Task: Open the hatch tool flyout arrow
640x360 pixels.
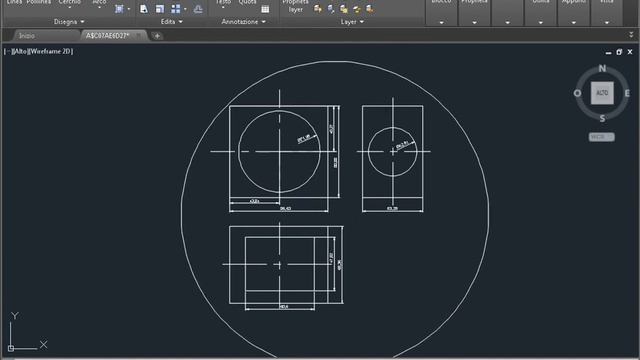Action: 129,9
